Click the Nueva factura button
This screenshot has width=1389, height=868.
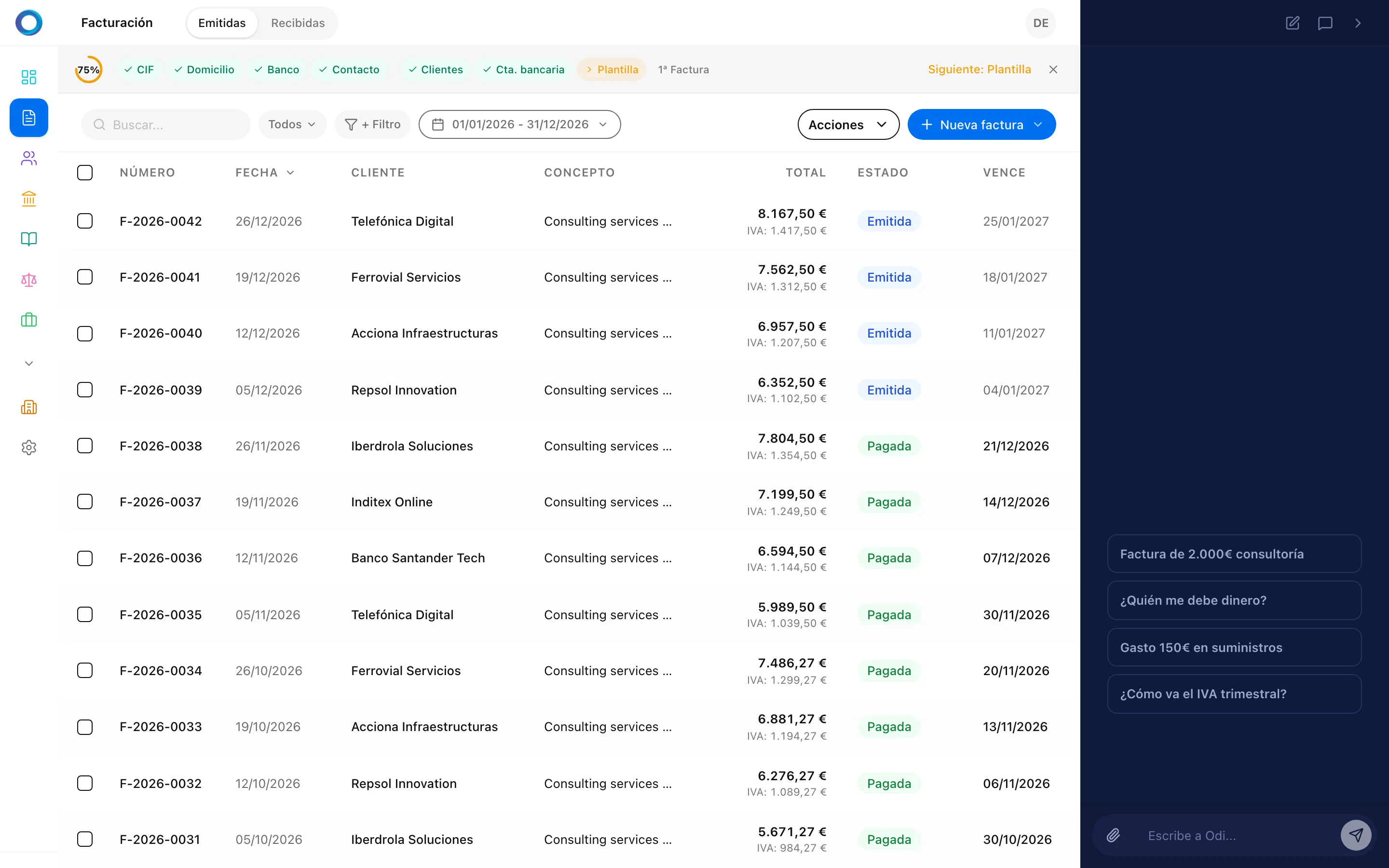click(981, 124)
